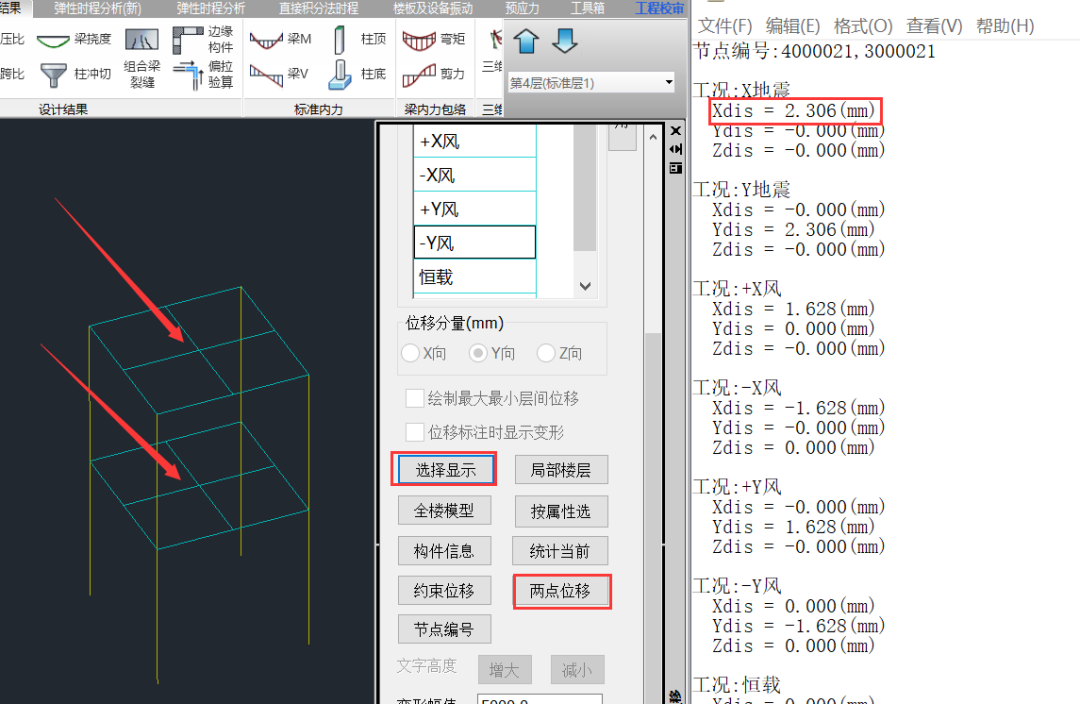Click the 变形幅值 input field

[539, 700]
